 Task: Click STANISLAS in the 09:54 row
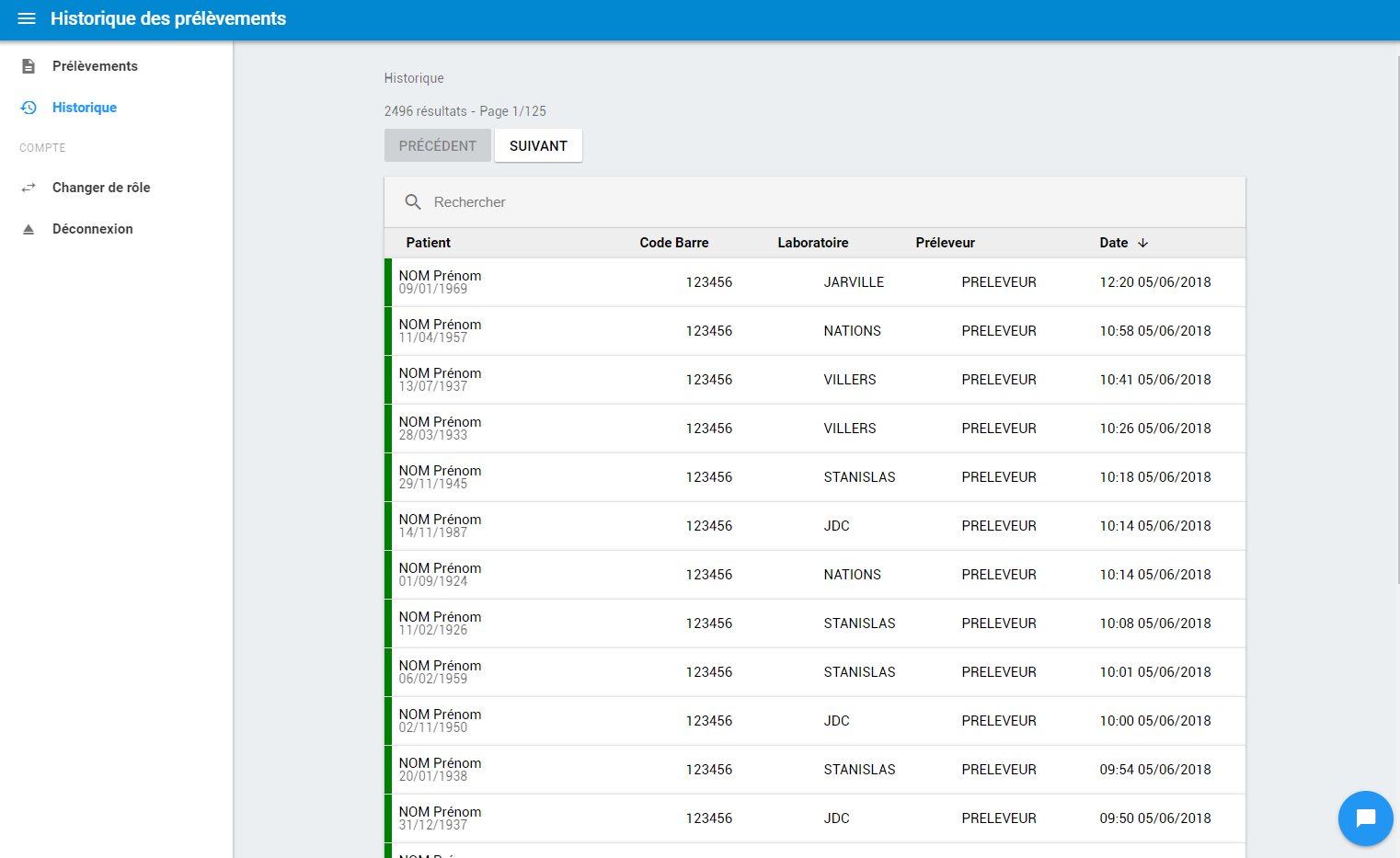click(x=860, y=770)
